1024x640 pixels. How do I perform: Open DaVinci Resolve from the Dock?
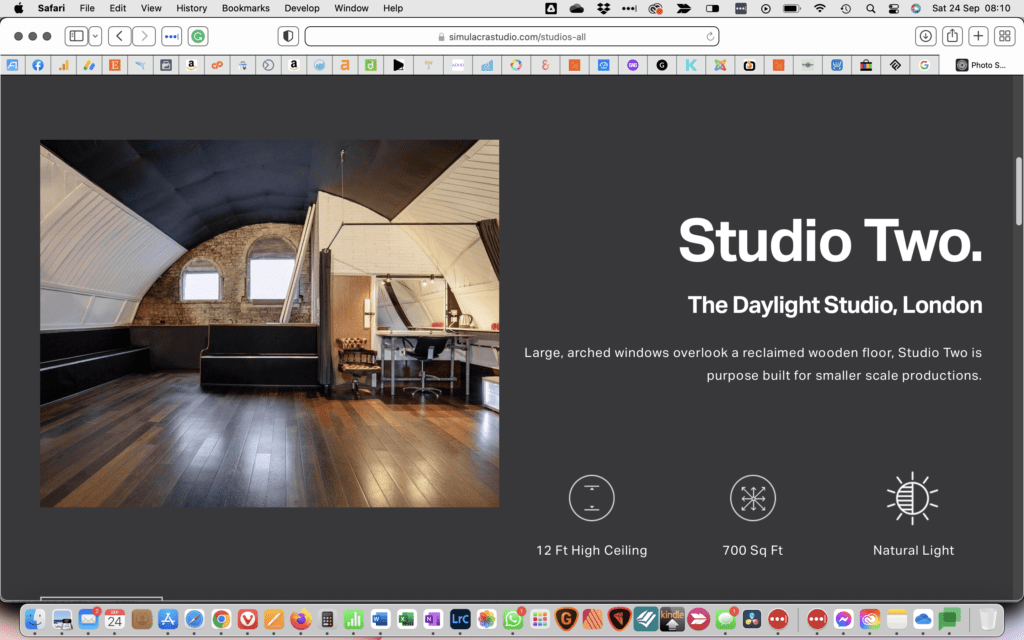[752, 618]
